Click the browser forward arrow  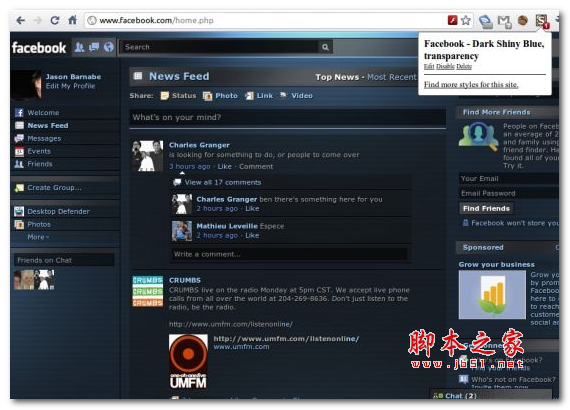[x=38, y=20]
